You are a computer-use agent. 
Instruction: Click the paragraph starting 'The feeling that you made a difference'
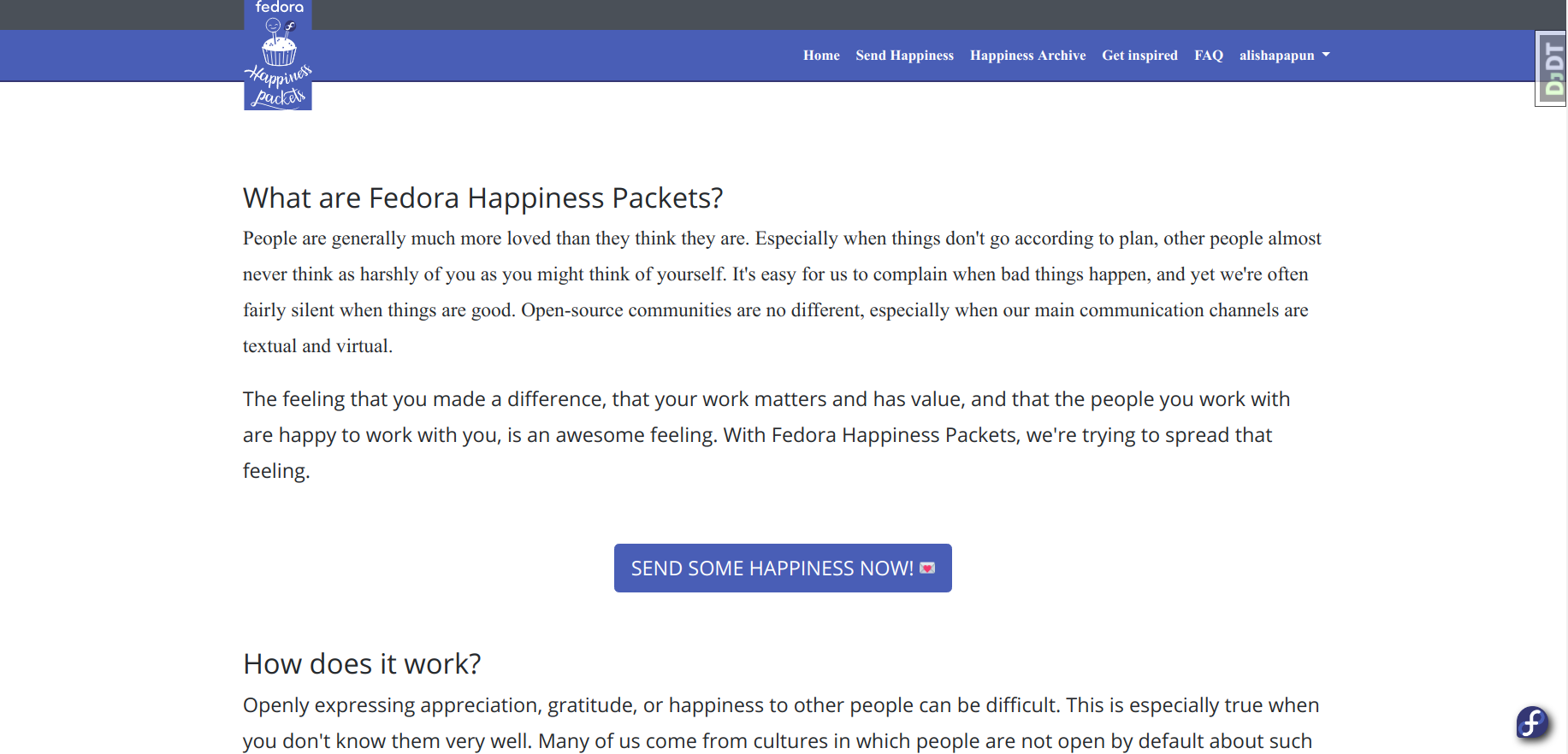coord(766,435)
